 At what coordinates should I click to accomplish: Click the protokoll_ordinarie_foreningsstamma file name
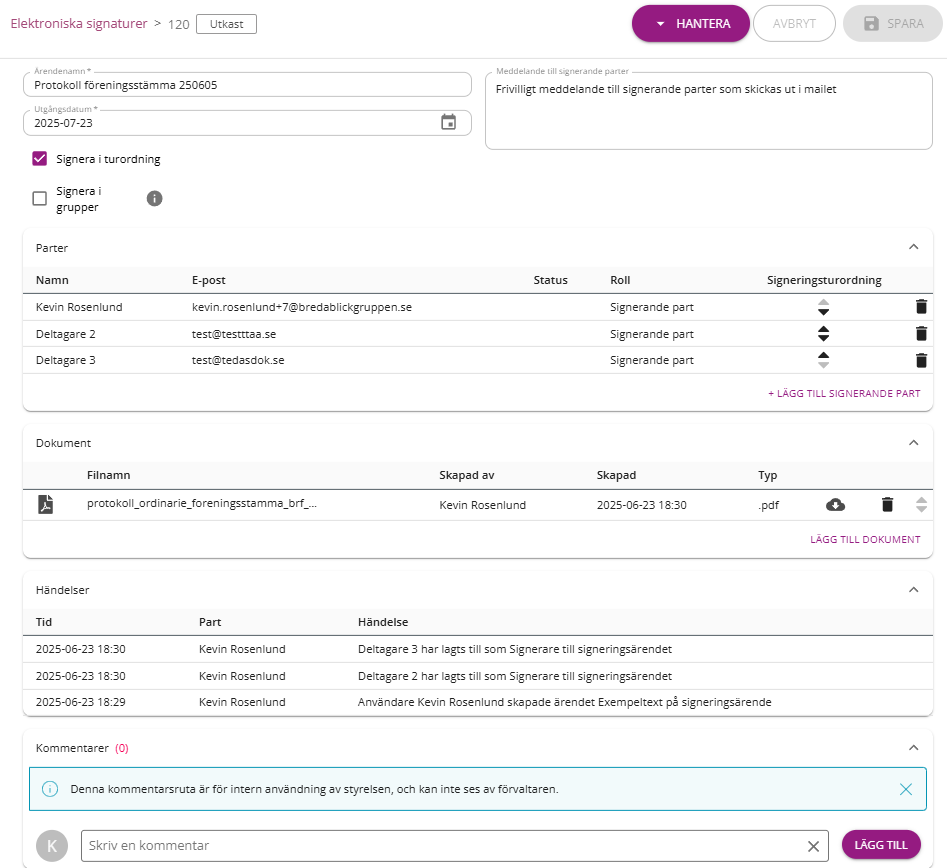click(x=202, y=504)
